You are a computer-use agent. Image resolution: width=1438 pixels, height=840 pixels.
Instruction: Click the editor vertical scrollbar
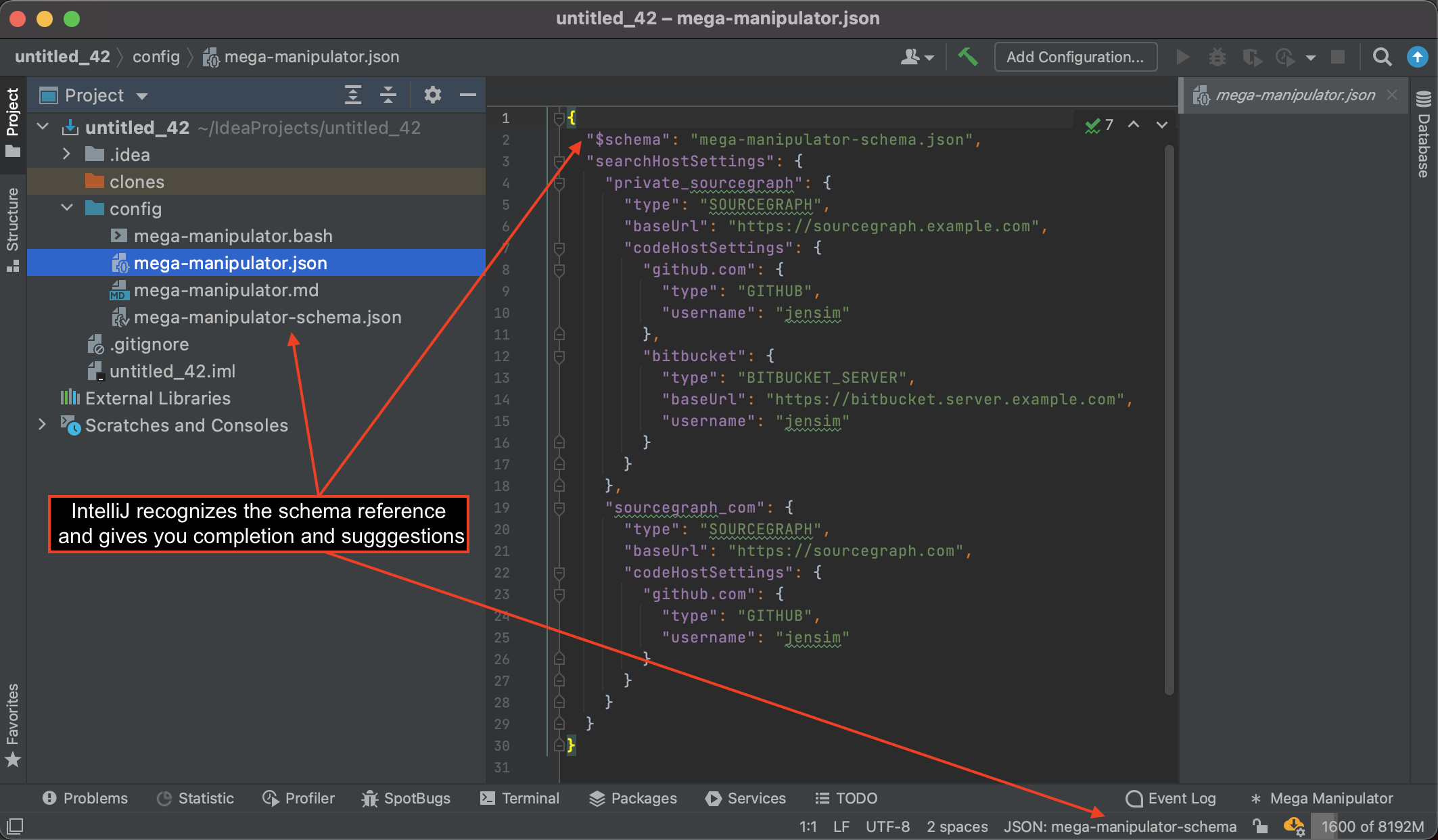click(x=1169, y=419)
